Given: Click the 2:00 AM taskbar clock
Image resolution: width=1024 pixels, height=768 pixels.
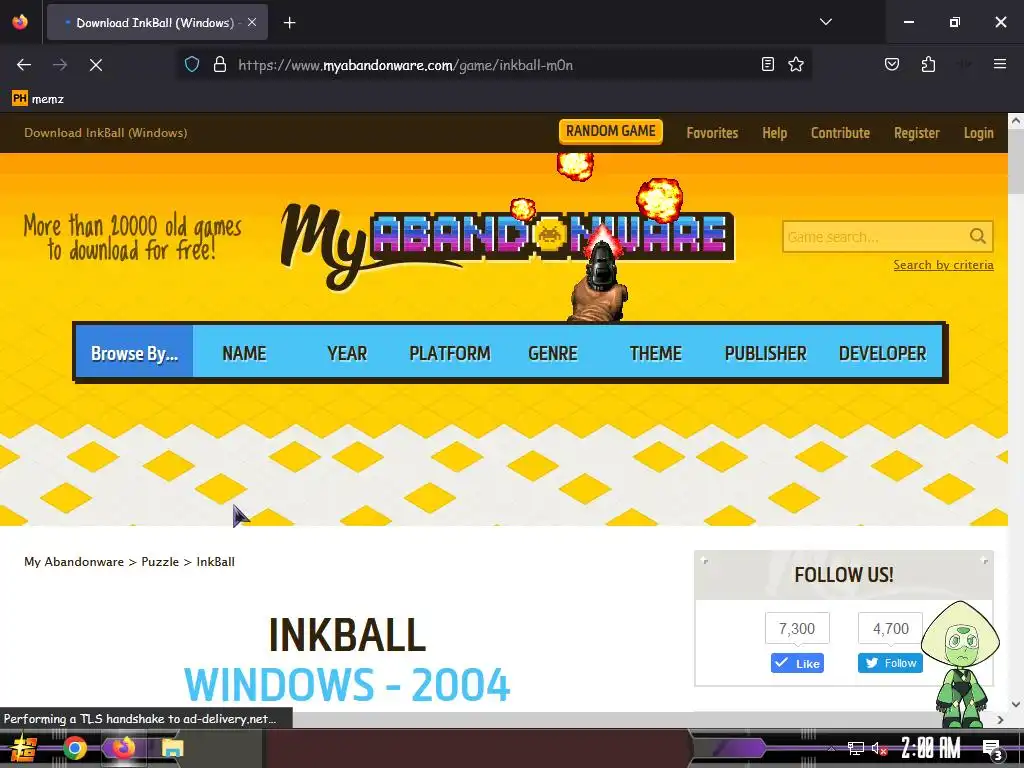Looking at the screenshot, I should pos(931,748).
